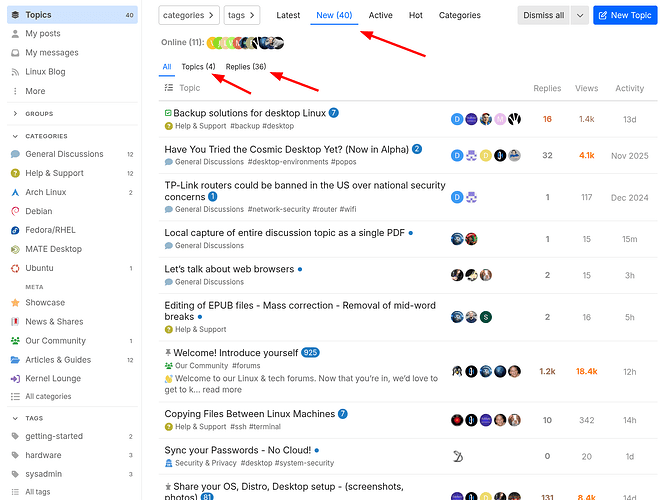Viewport: 672px width, 500px height.
Task: Toggle bulk select icon beside Topic header
Action: tap(169, 88)
